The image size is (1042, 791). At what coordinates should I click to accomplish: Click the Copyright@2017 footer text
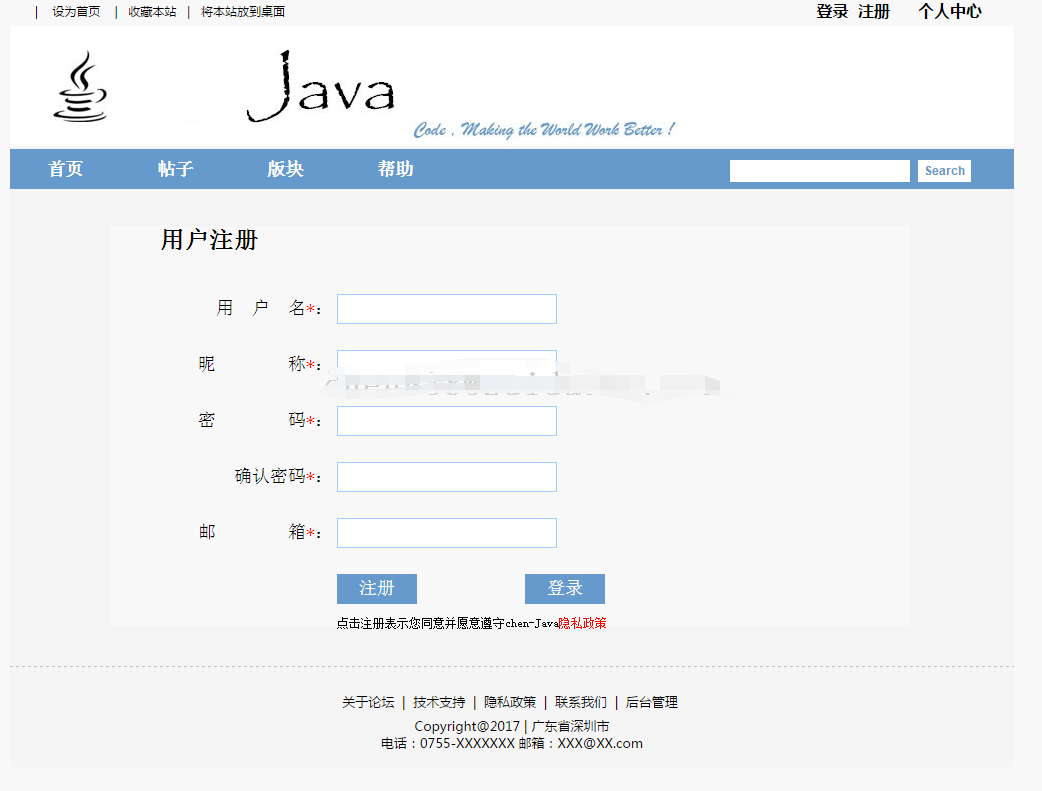[x=467, y=727]
